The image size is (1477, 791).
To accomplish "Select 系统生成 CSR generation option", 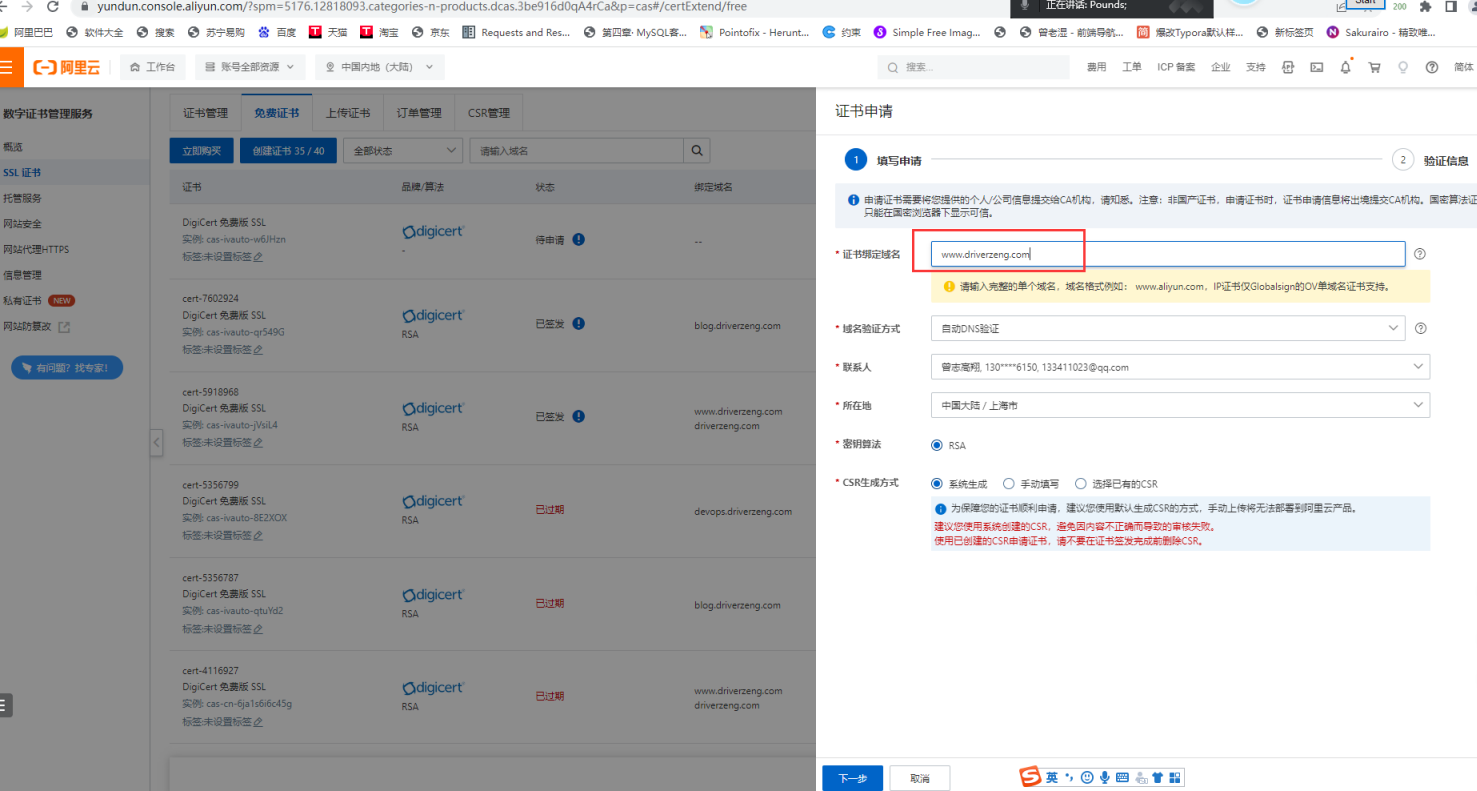I will click(x=936, y=484).
